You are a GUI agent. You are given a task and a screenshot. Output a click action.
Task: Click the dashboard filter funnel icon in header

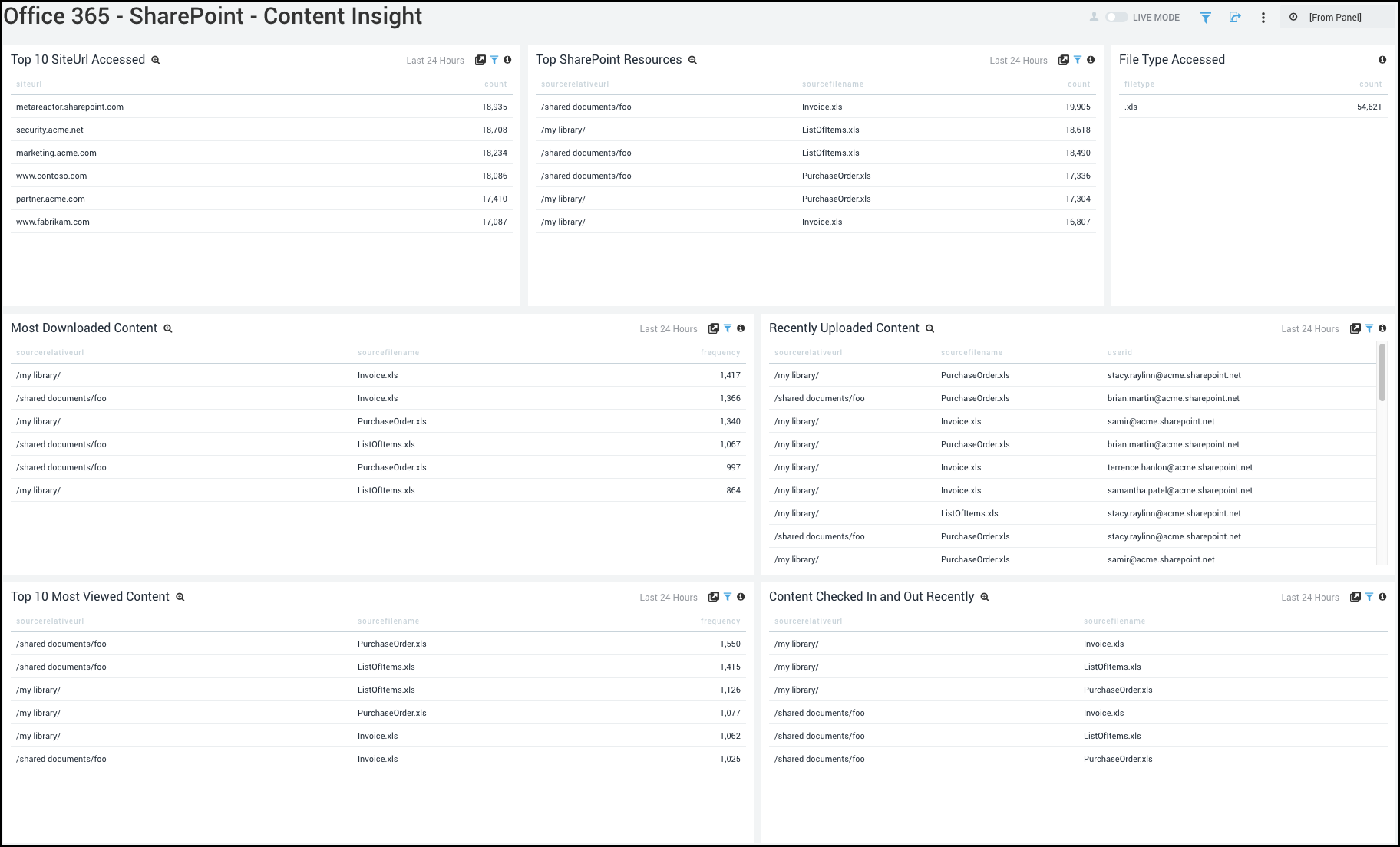tap(1205, 16)
